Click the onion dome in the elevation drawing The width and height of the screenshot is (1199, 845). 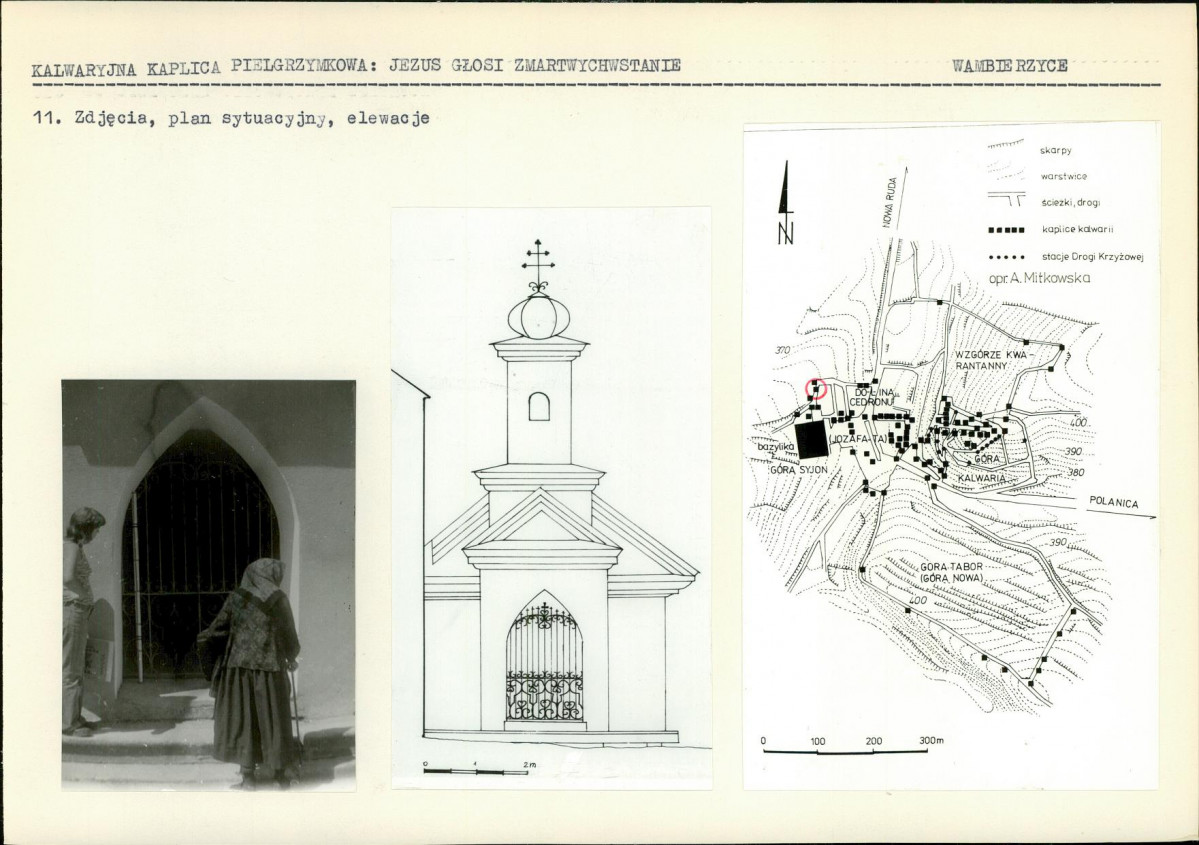(x=538, y=316)
